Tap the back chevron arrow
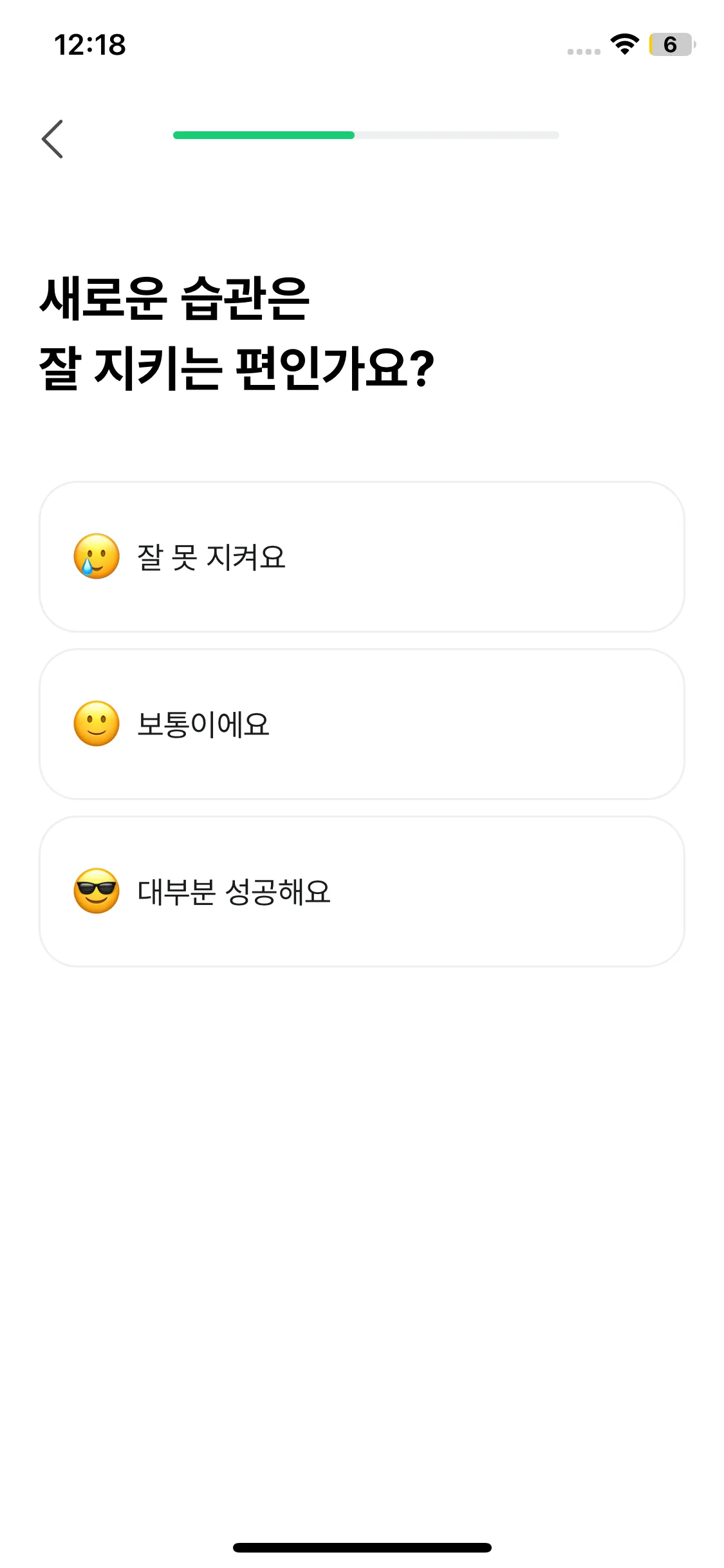Image resolution: width=724 pixels, height=1568 pixels. coord(53,139)
